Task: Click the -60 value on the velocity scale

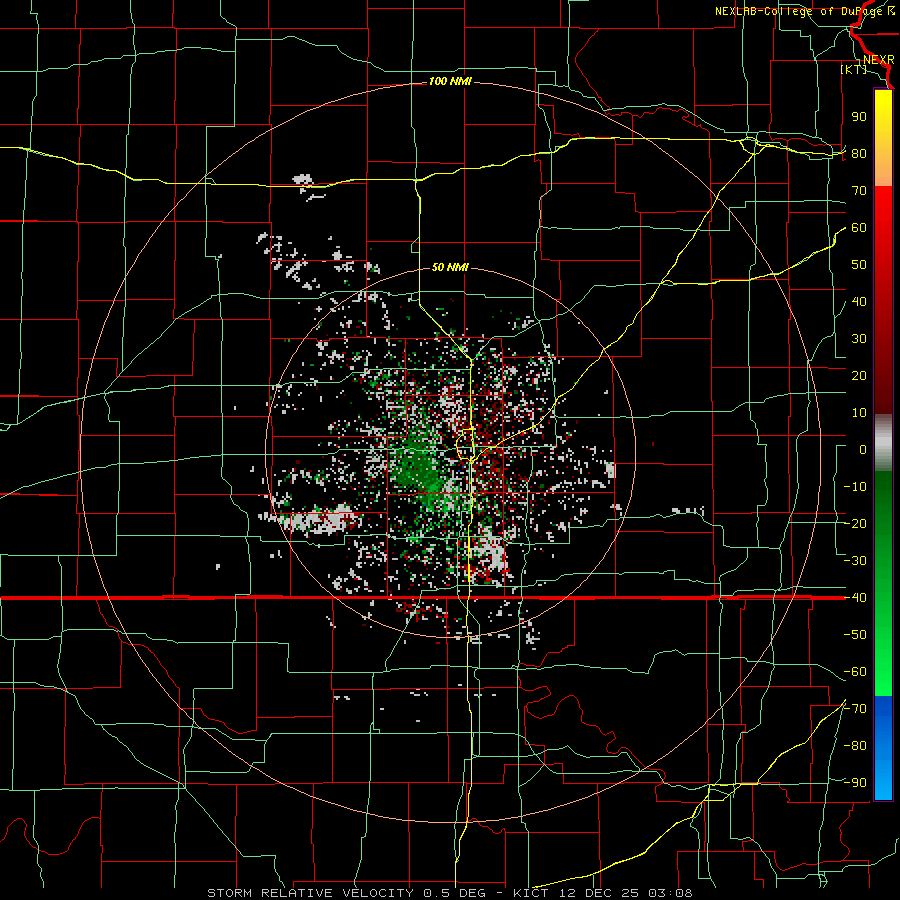Action: click(x=855, y=672)
